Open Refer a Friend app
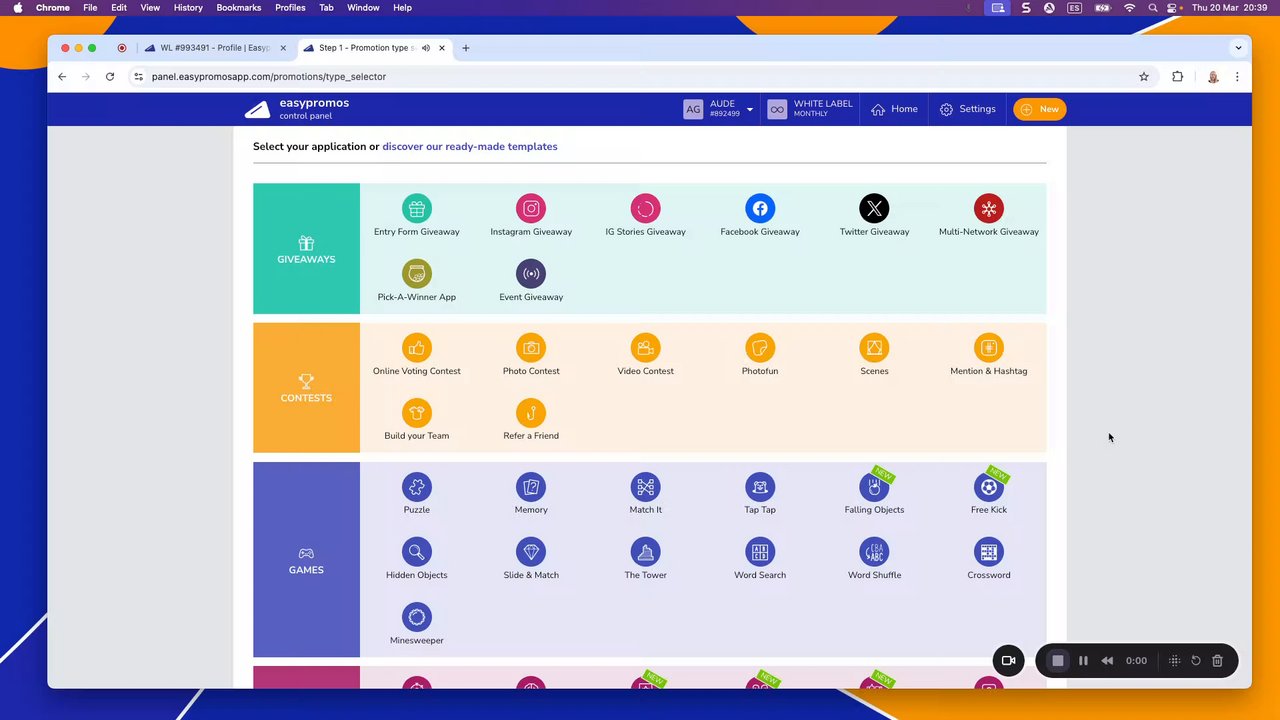Screen dimensions: 1280x720 [x=531, y=421]
